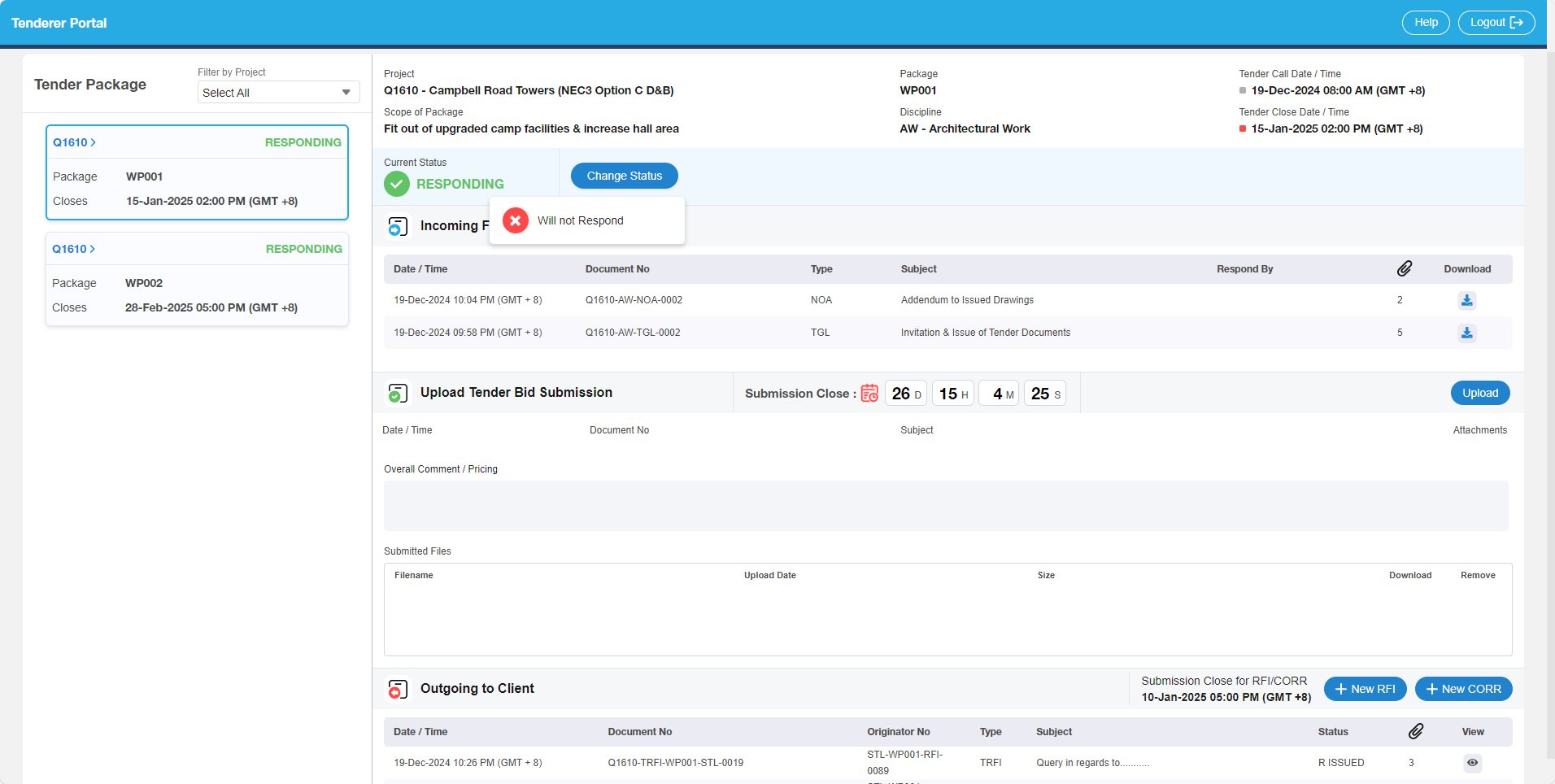
Task: Click the paperclip header in Outgoing table
Action: 1416,731
